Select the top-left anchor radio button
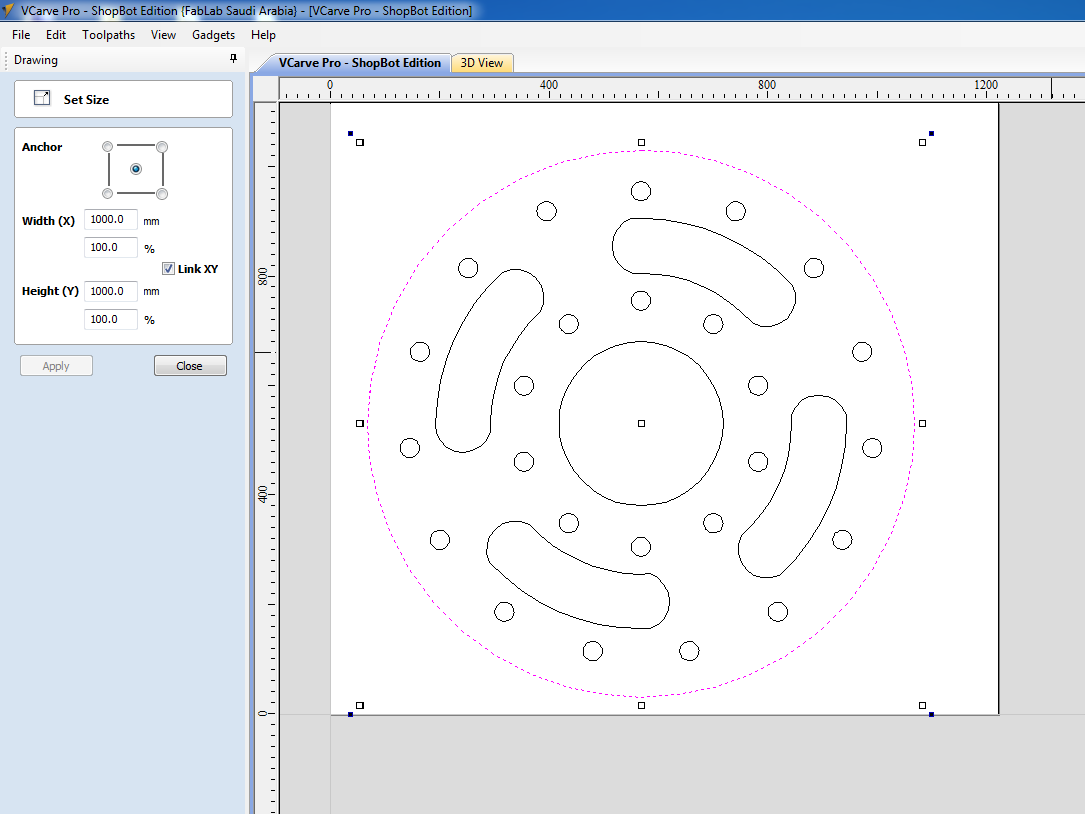 click(107, 147)
